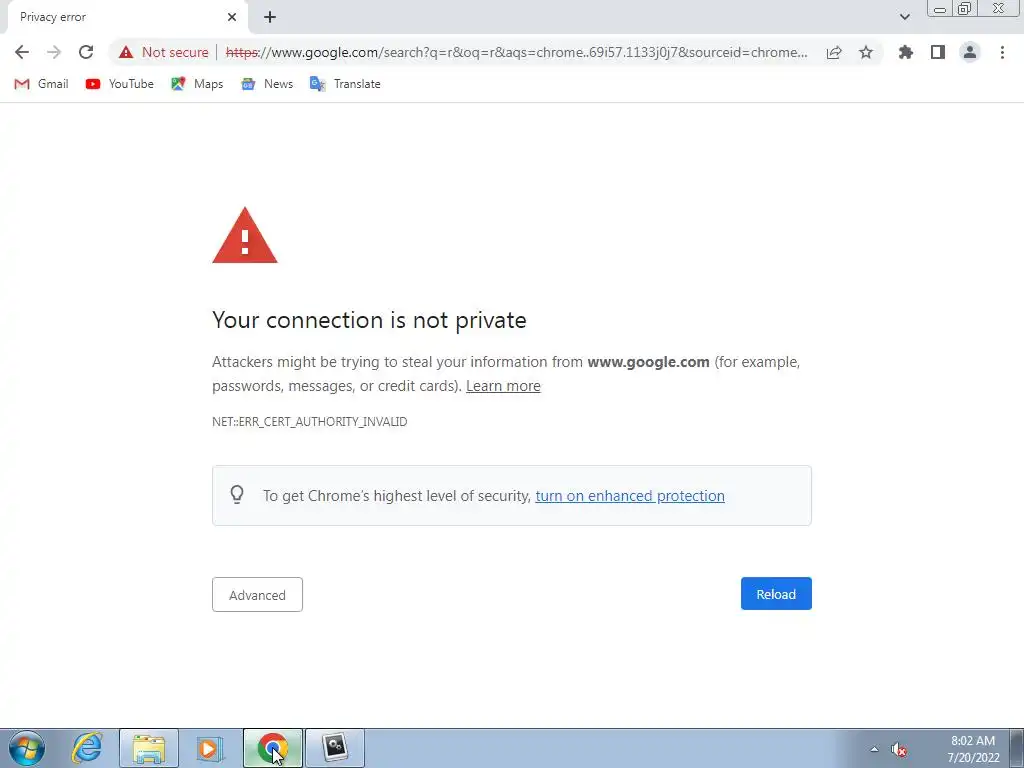Click the Advanced button
Image resolution: width=1024 pixels, height=768 pixels.
point(257,594)
